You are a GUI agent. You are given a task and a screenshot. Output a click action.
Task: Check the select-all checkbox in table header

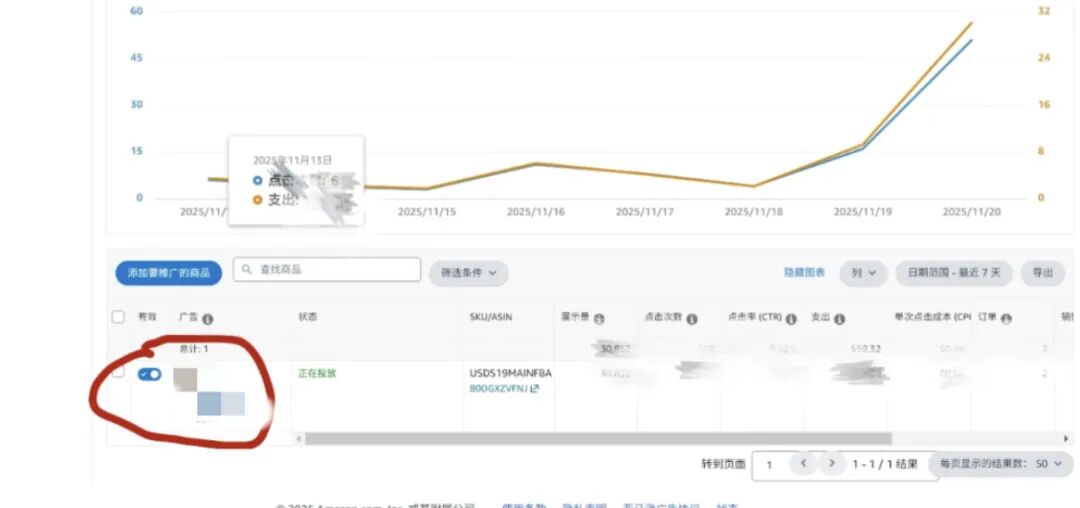118,317
